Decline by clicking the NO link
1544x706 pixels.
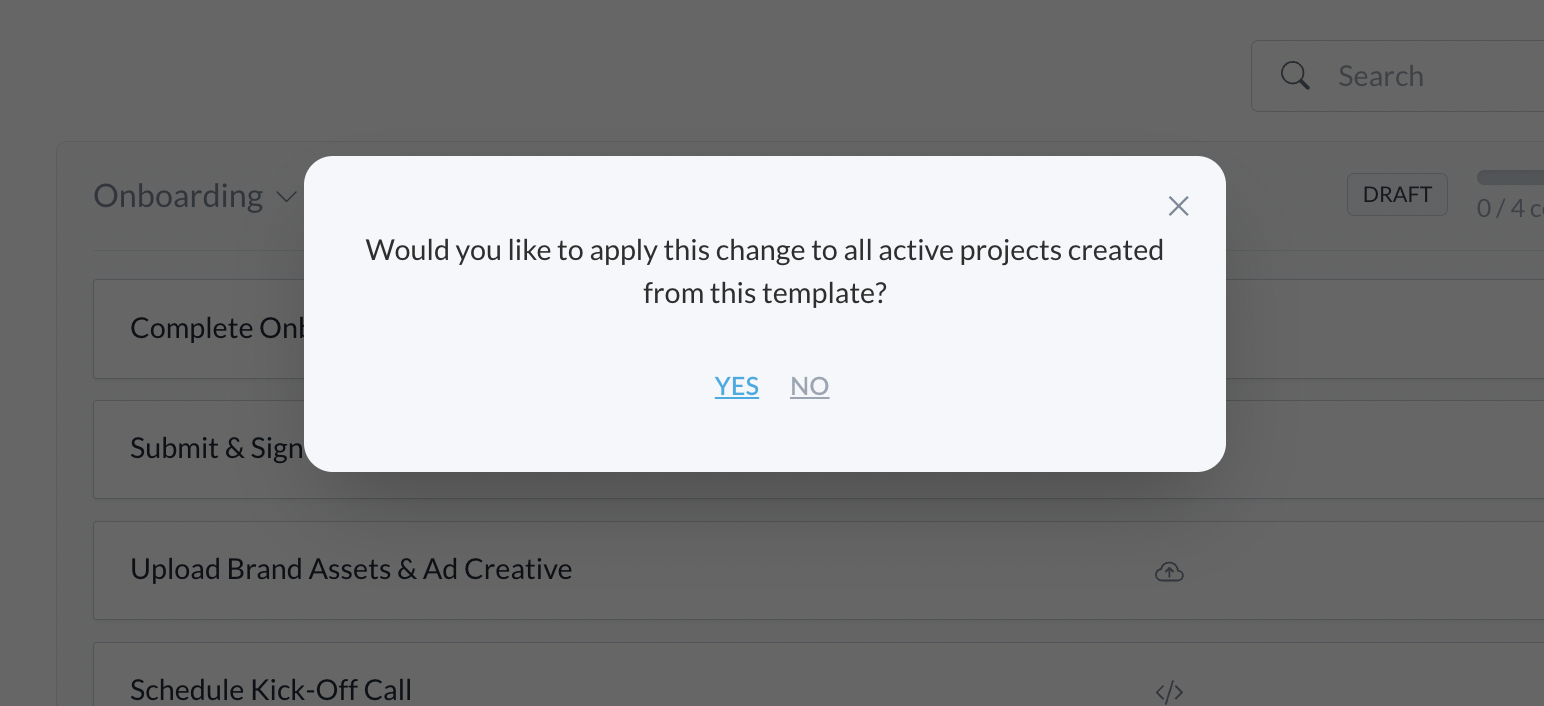[x=809, y=386]
